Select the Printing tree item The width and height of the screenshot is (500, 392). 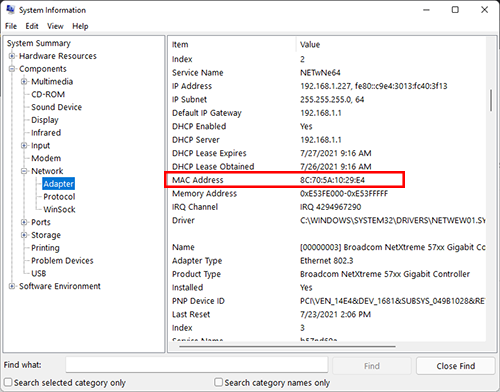point(45,248)
